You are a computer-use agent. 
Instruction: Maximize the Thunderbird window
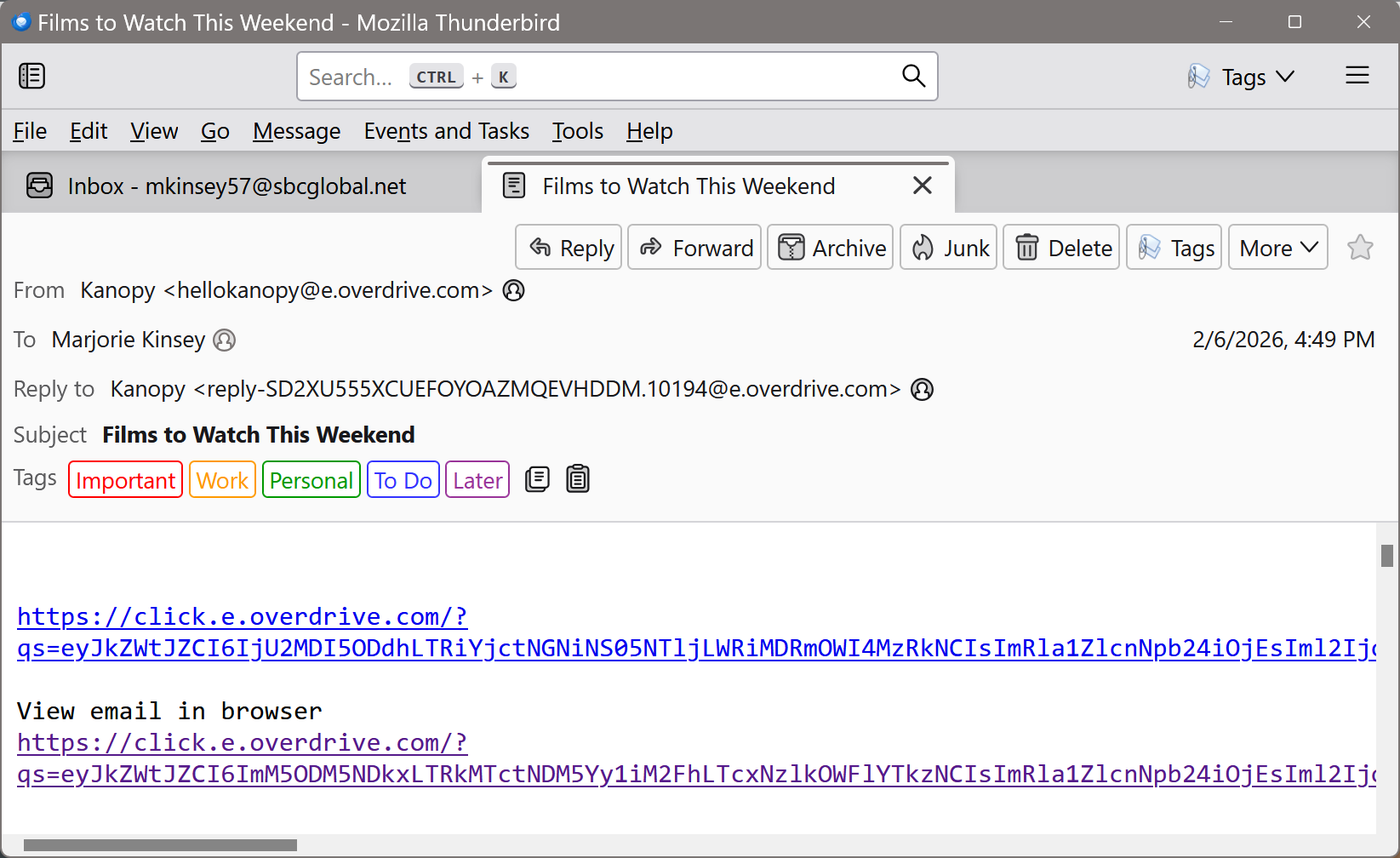[1294, 22]
